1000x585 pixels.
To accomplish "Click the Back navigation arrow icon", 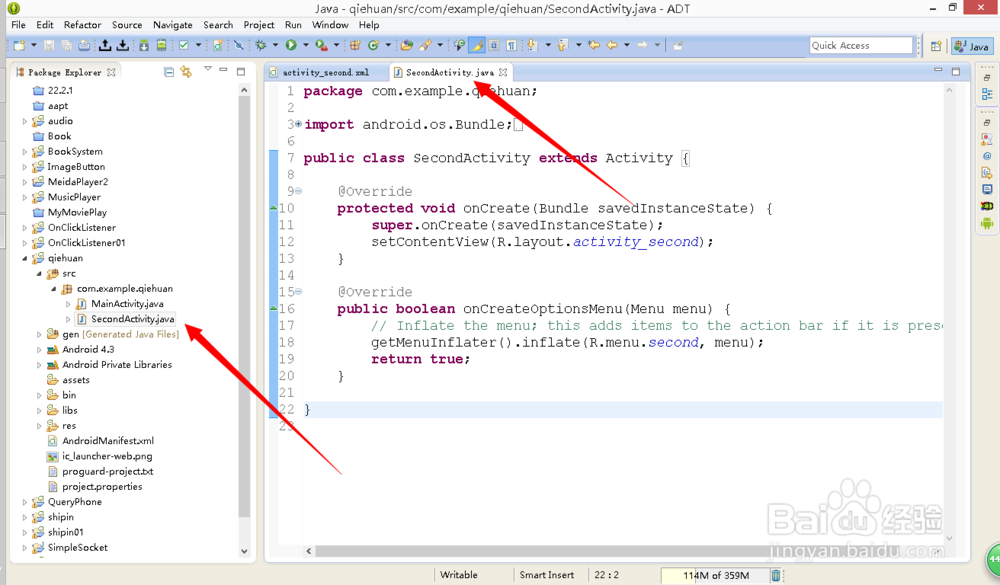I will [x=612, y=45].
